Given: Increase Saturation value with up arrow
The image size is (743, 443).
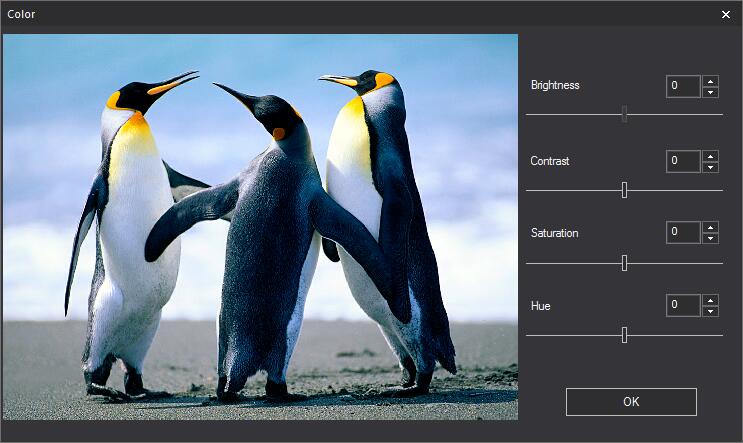Looking at the screenshot, I should (x=710, y=227).
